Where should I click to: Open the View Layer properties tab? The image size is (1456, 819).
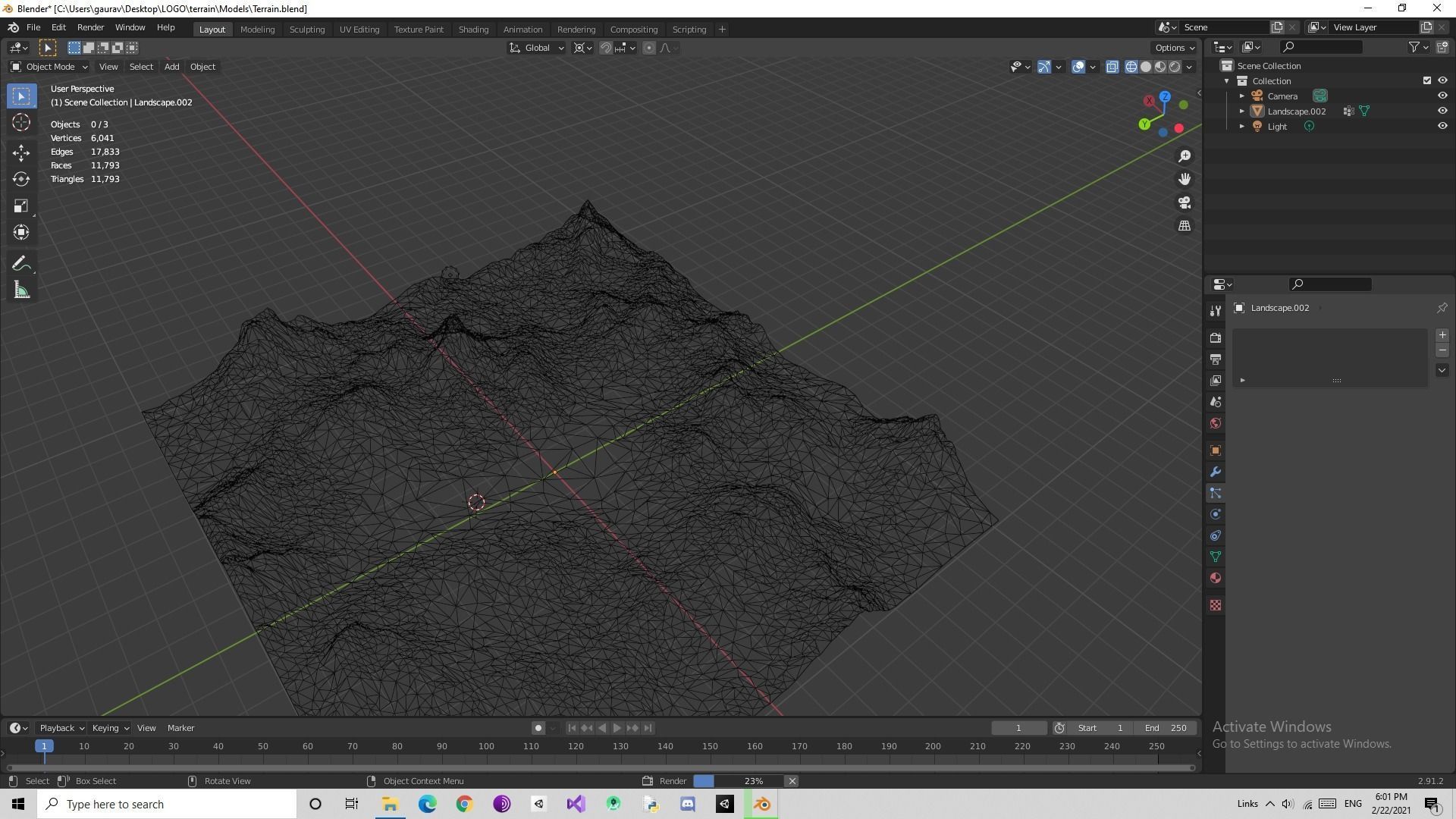[1216, 380]
